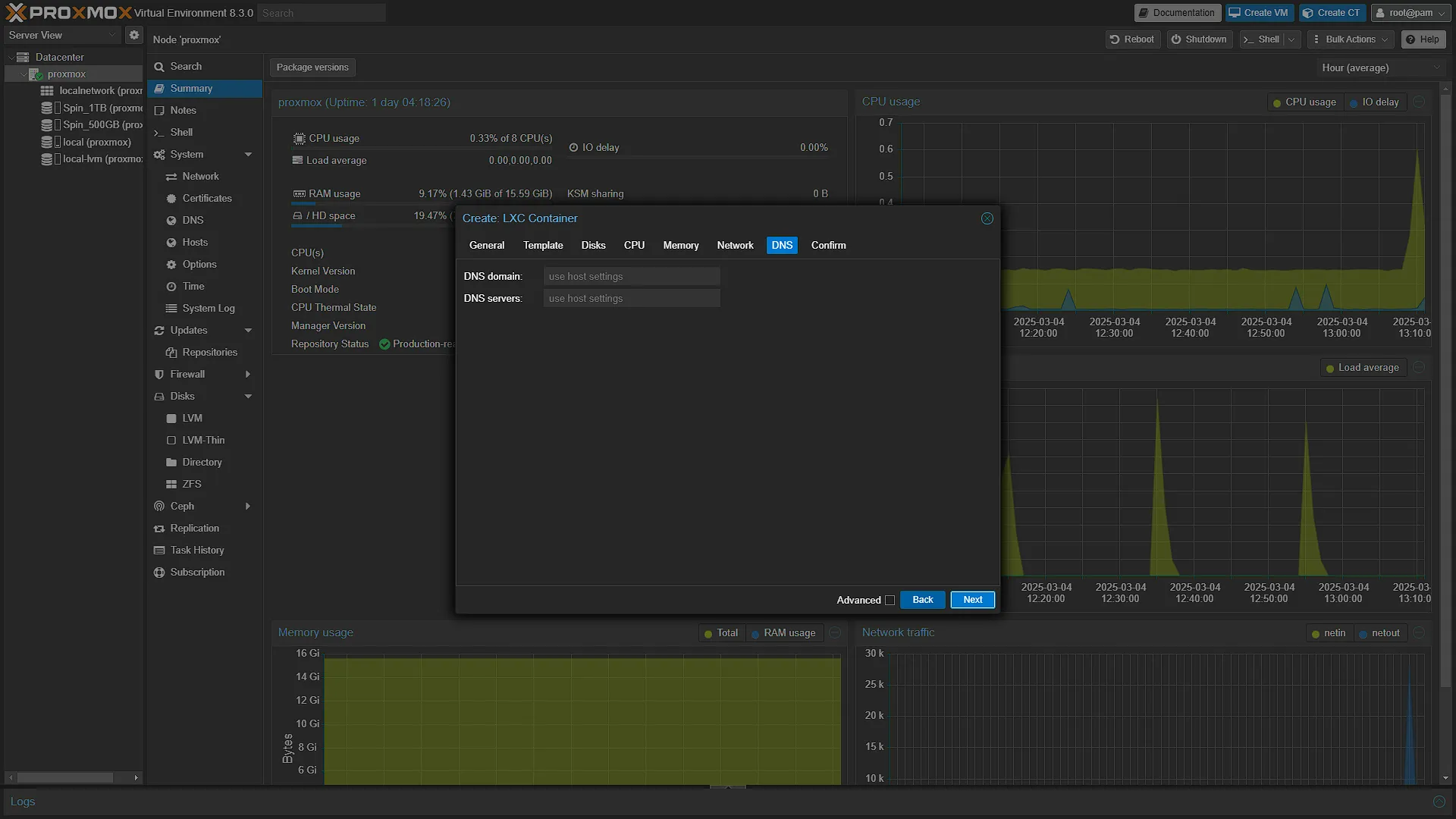Screen dimensions: 1456x819
Task: Click the System Log list icon
Action: 171,309
